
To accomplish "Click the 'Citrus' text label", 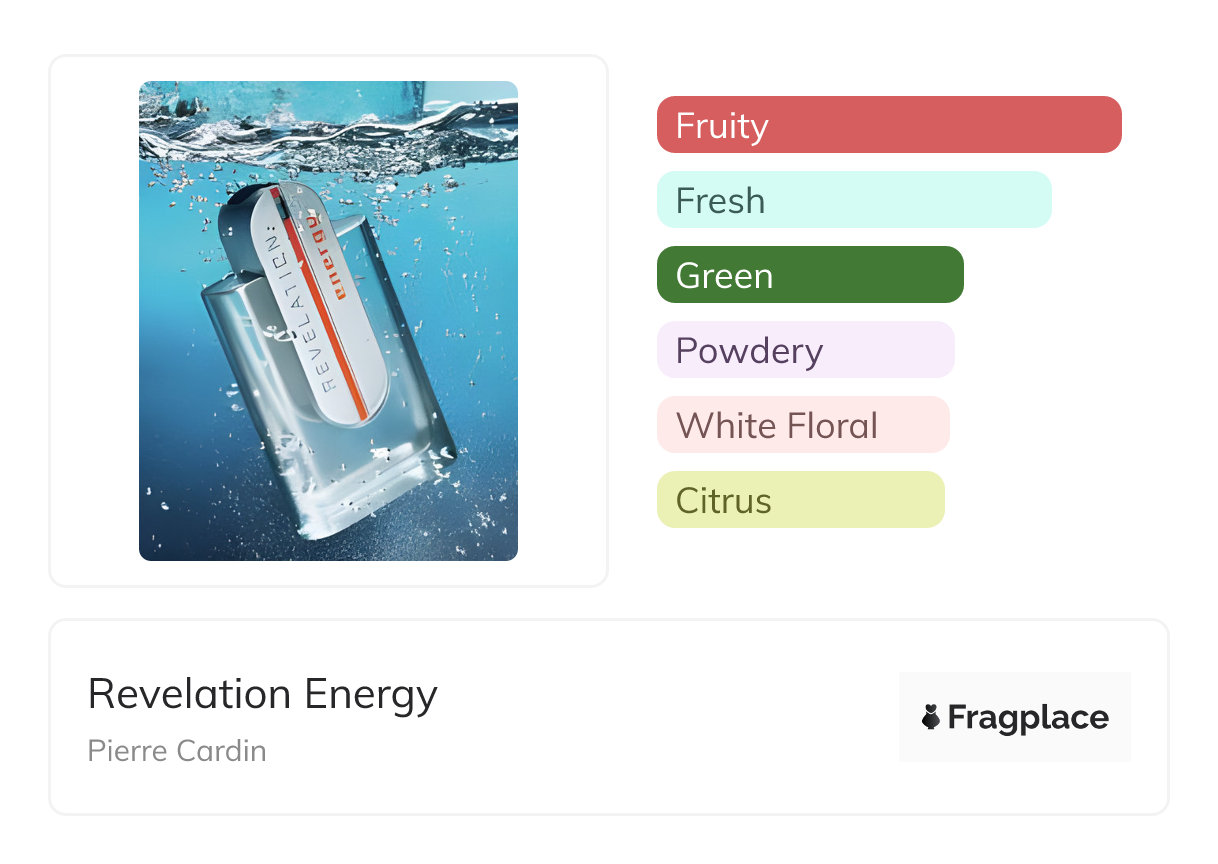I will point(723,501).
